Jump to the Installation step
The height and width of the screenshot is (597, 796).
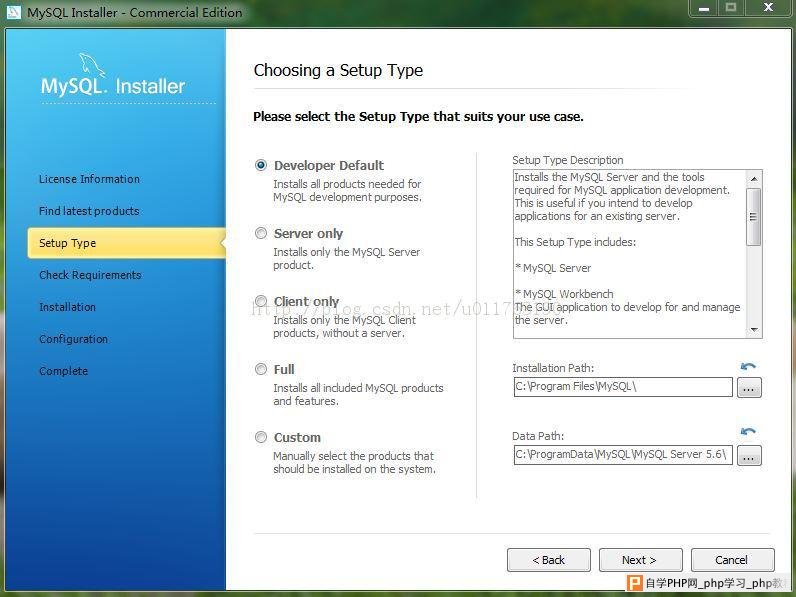point(68,307)
